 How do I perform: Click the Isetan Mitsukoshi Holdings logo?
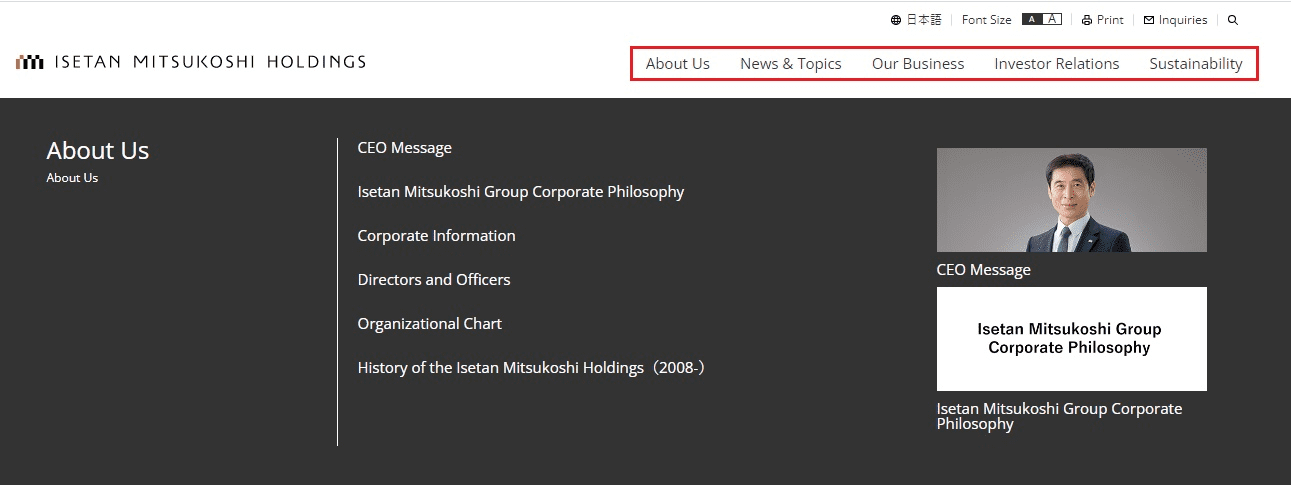[x=191, y=62]
